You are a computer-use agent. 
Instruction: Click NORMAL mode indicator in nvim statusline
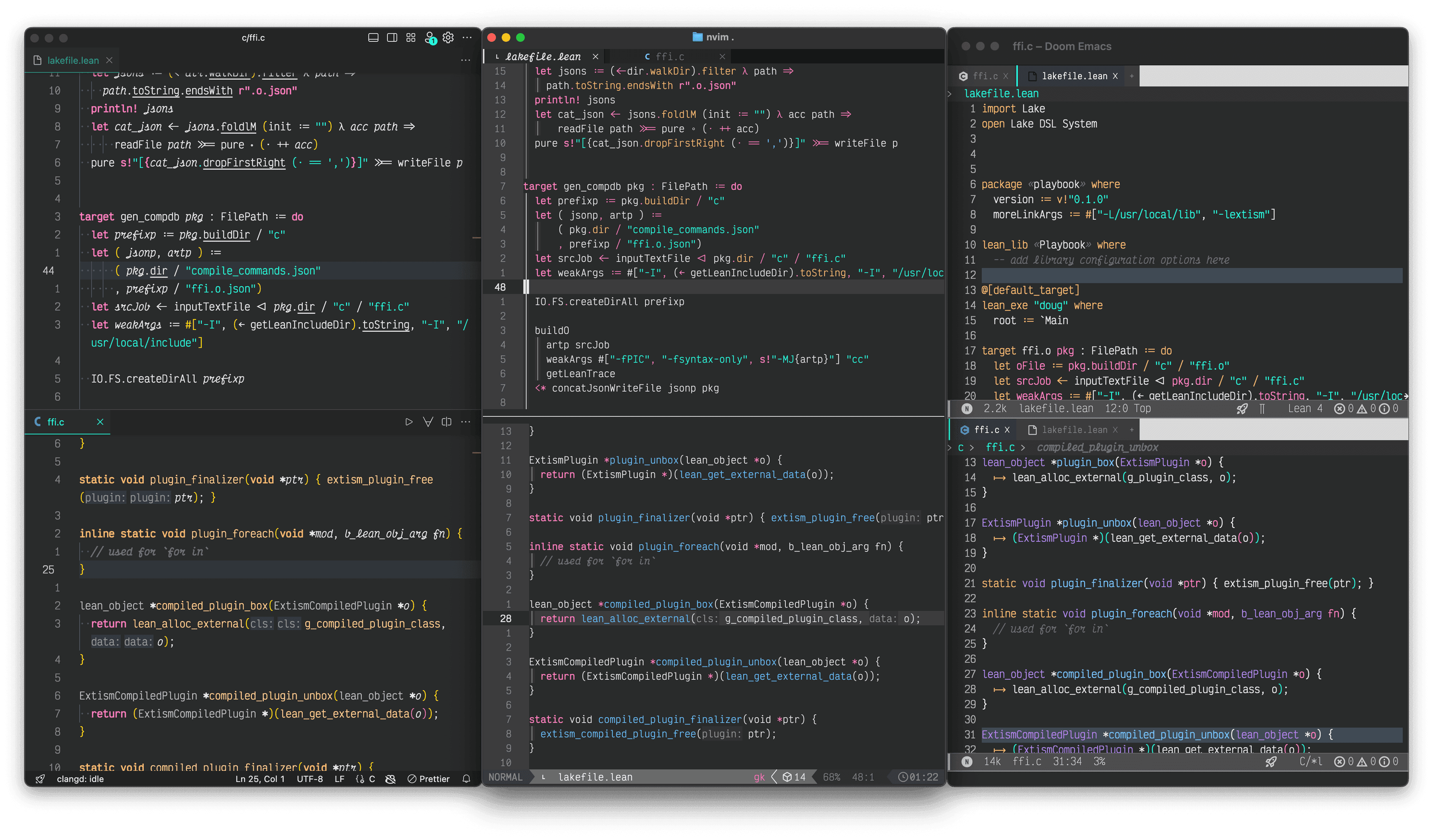pyautogui.click(x=505, y=777)
